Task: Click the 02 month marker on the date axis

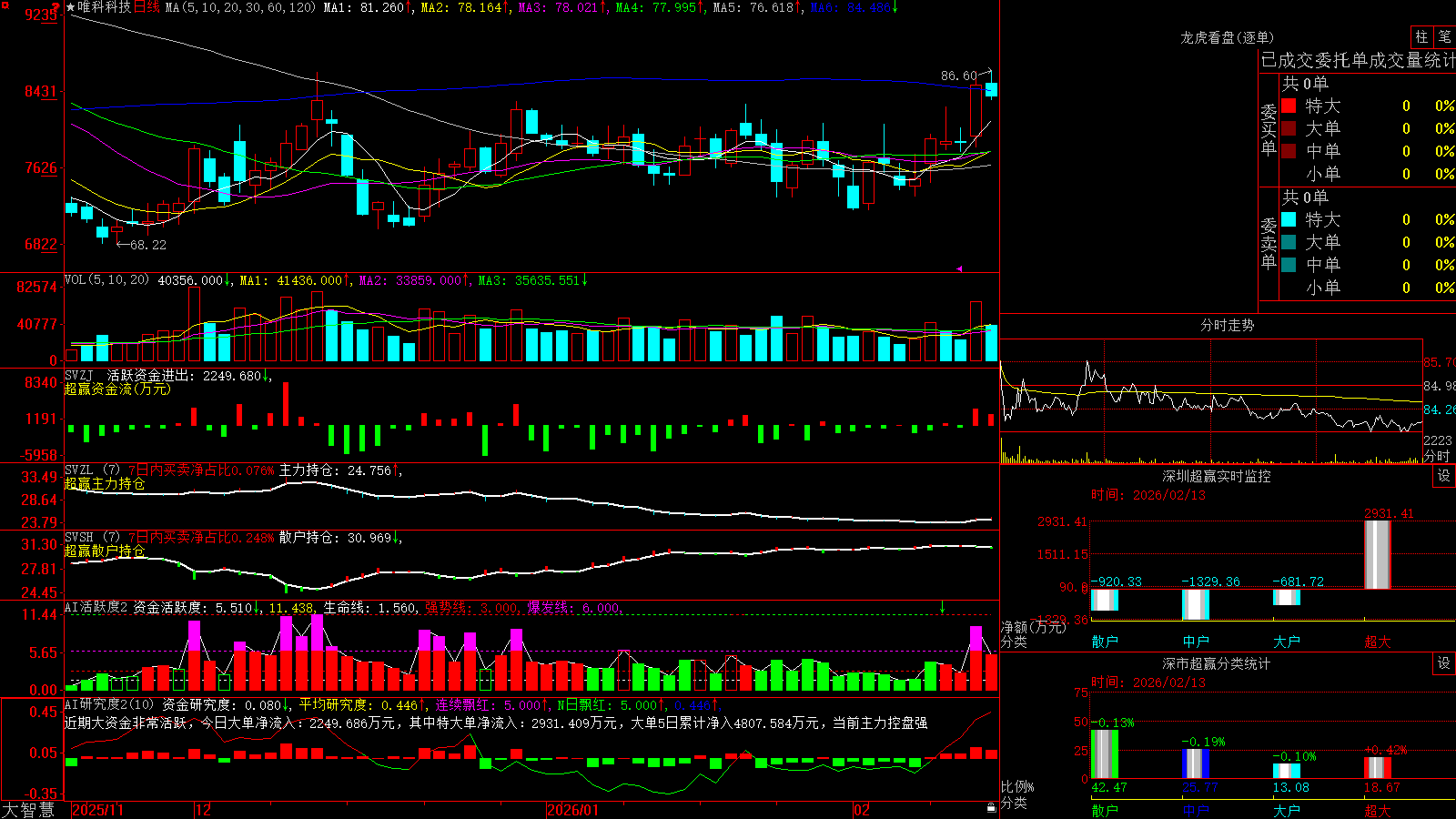Action: tap(862, 810)
